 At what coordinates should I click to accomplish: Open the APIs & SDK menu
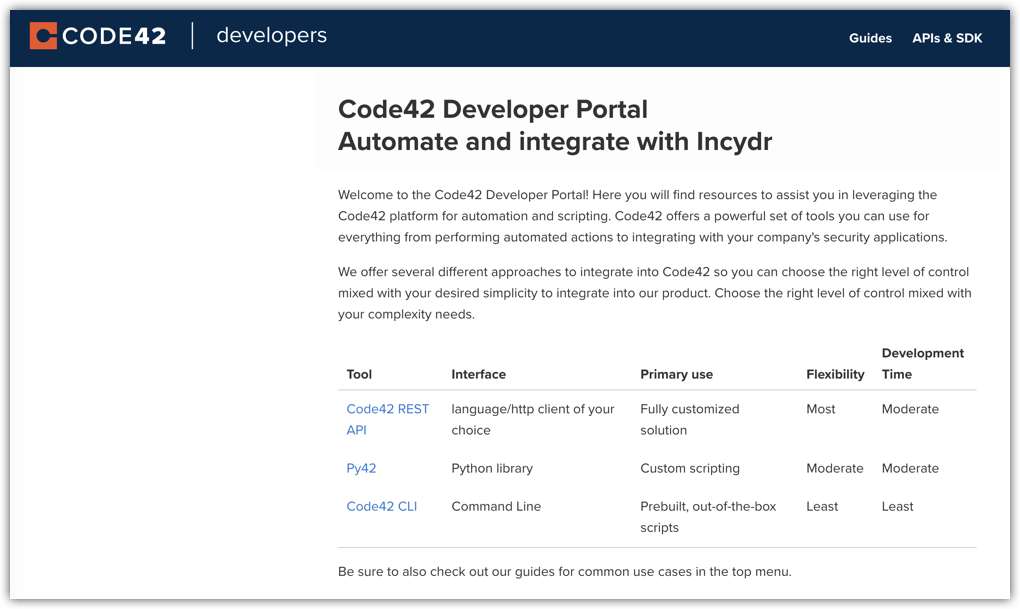[x=946, y=38]
